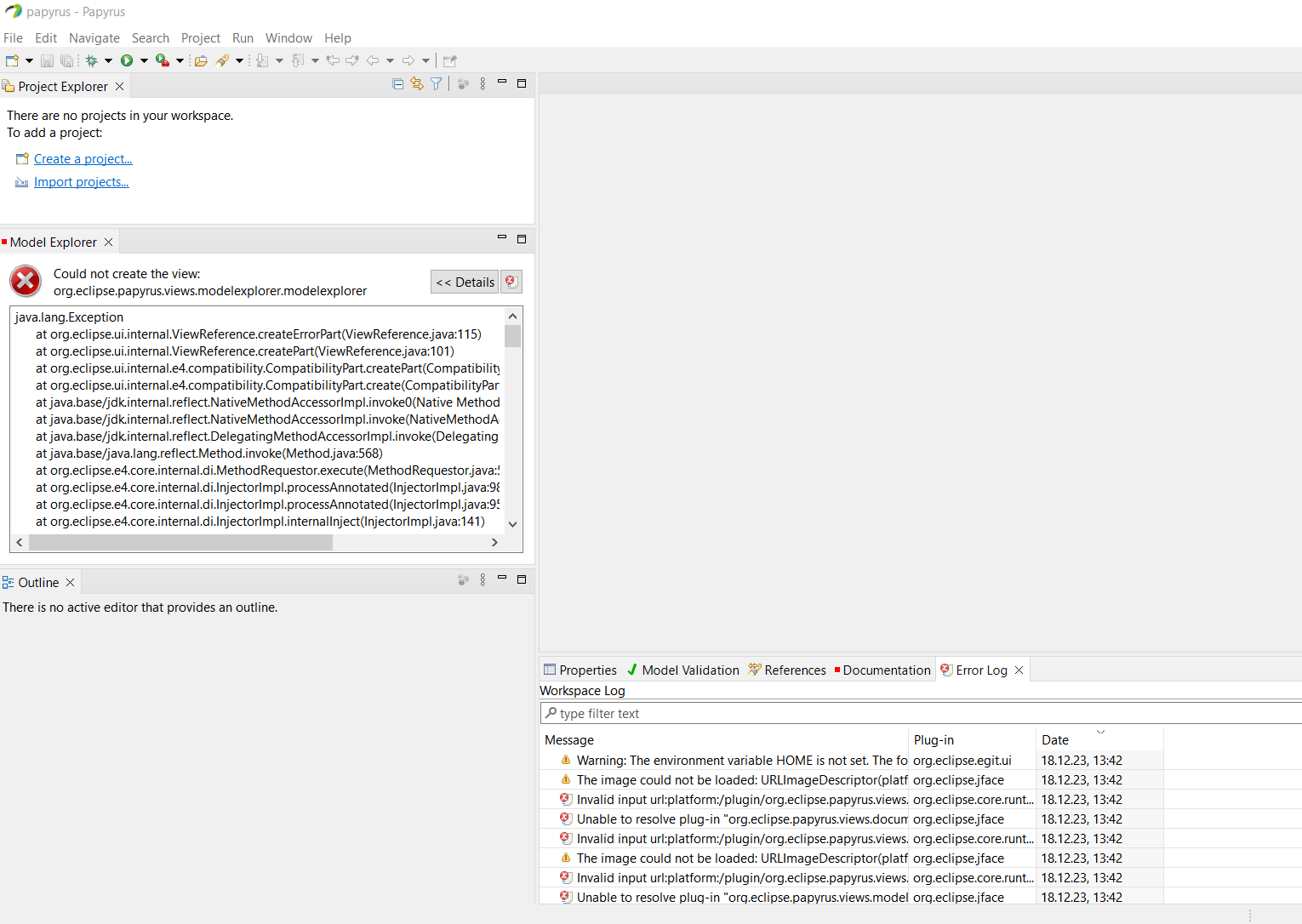This screenshot has height=924, width=1302.
Task: Open the Edit menu
Action: (x=46, y=38)
